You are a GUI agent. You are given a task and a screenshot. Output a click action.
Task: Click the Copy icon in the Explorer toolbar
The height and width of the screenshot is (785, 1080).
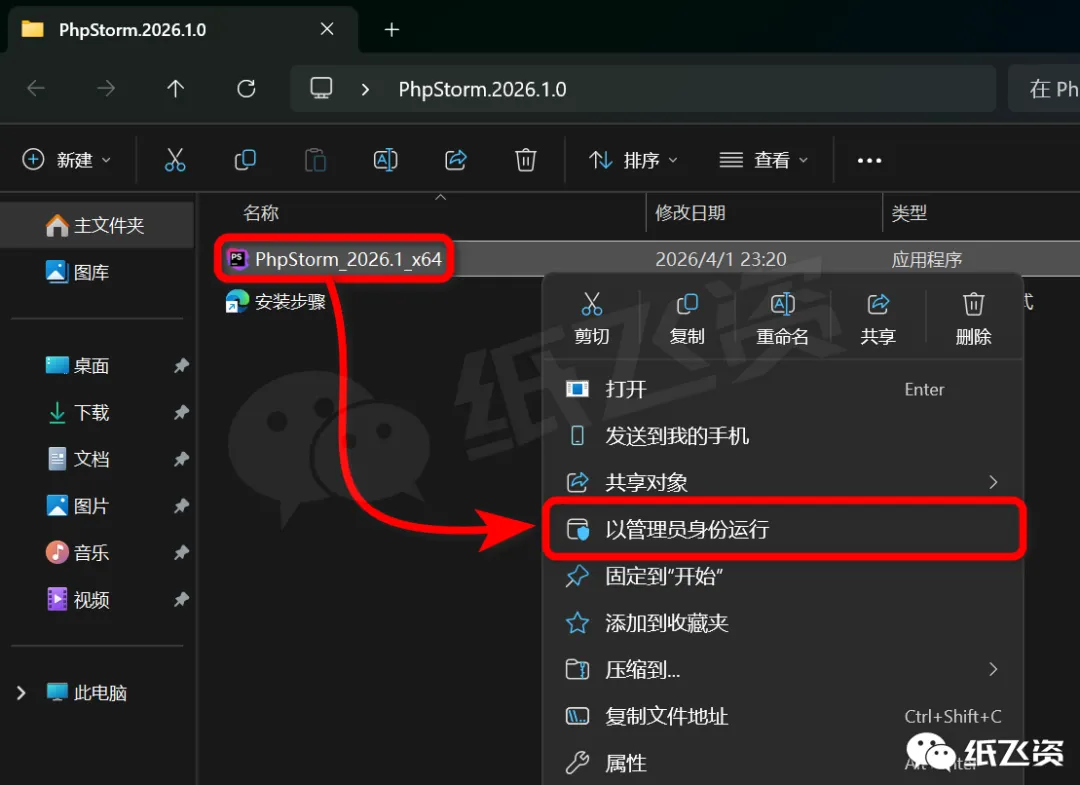pyautogui.click(x=245, y=160)
